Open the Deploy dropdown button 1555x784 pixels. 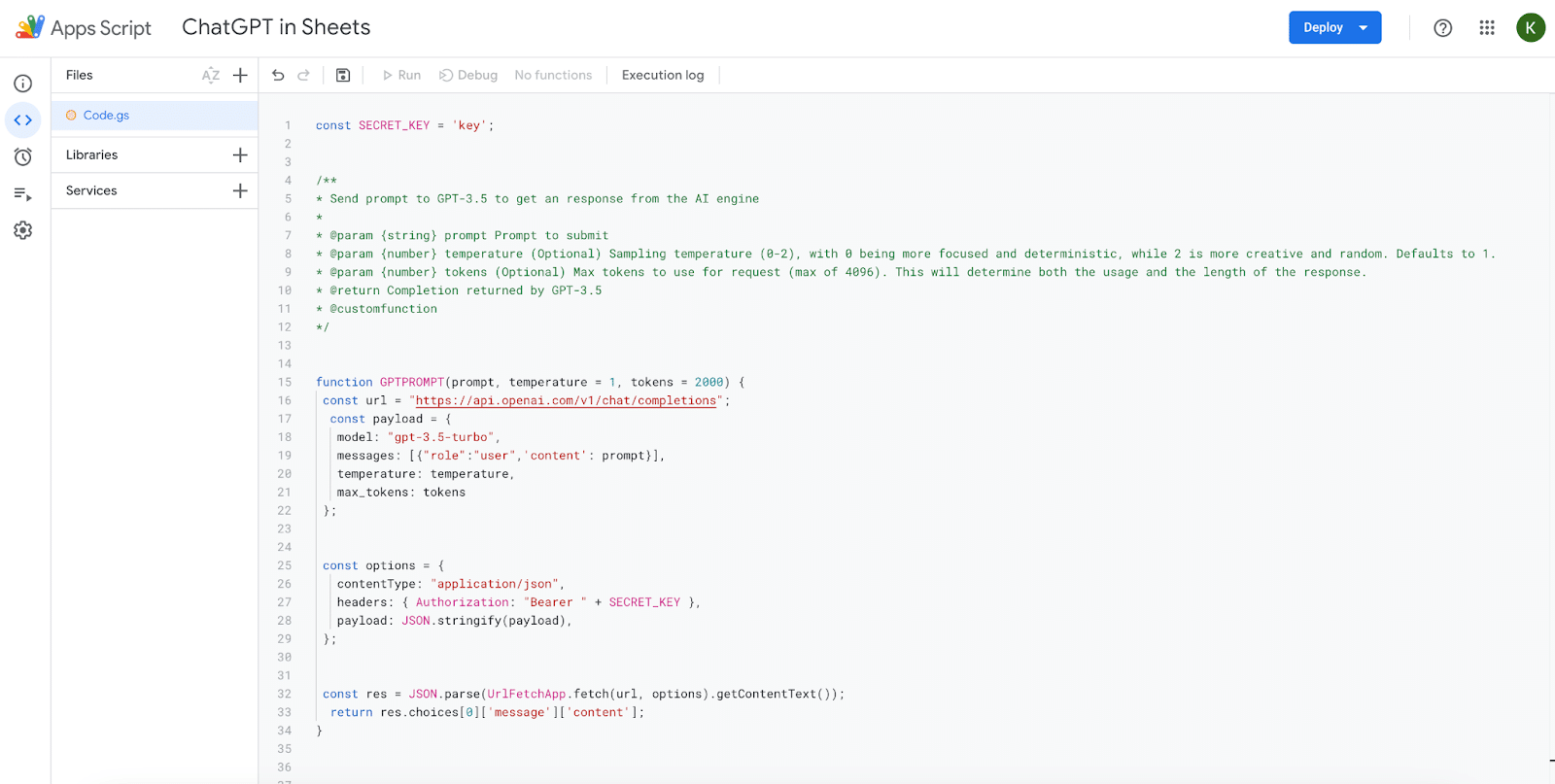[x=1334, y=27]
